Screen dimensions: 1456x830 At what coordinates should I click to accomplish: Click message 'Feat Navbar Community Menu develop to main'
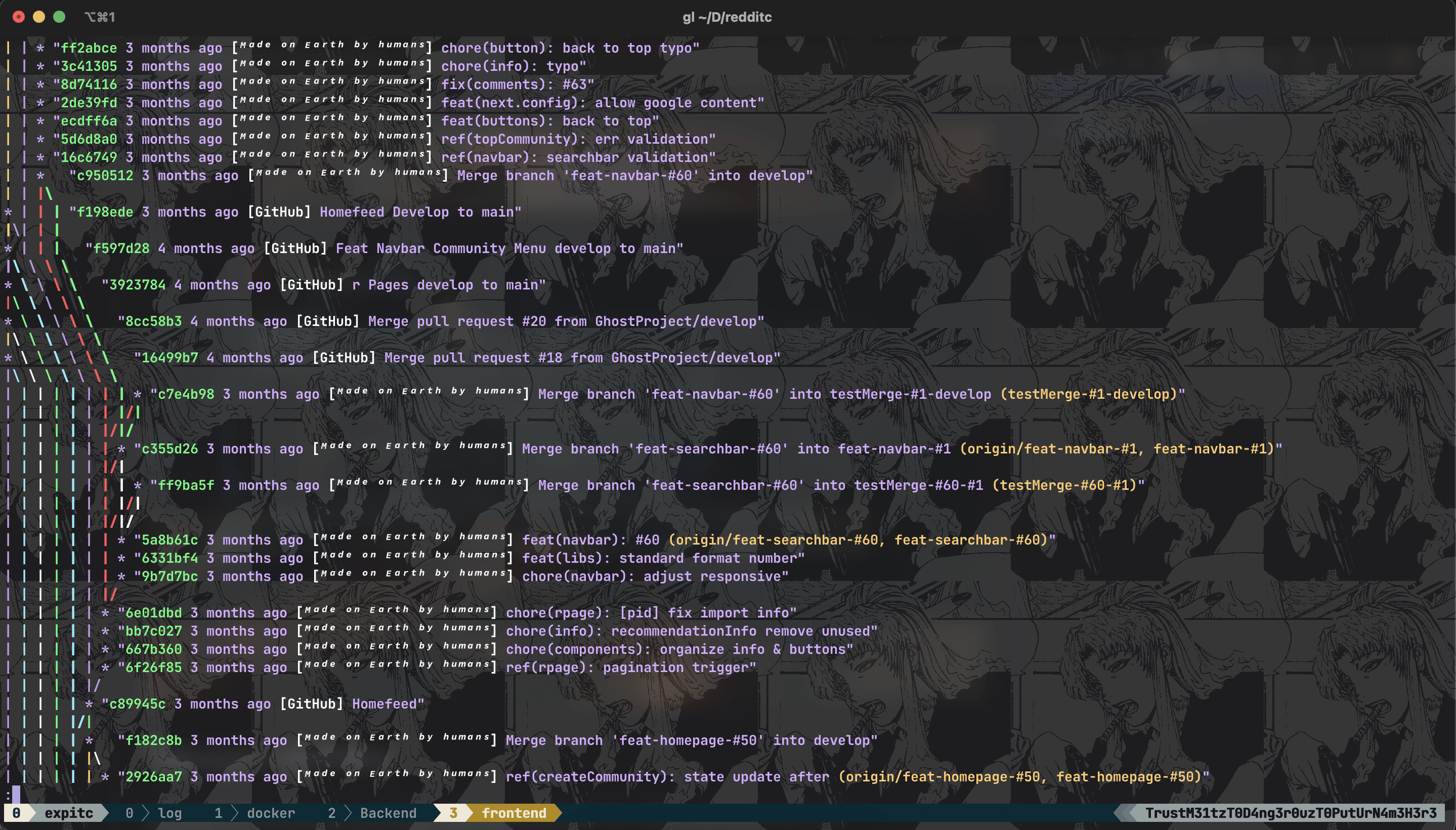[x=505, y=248]
